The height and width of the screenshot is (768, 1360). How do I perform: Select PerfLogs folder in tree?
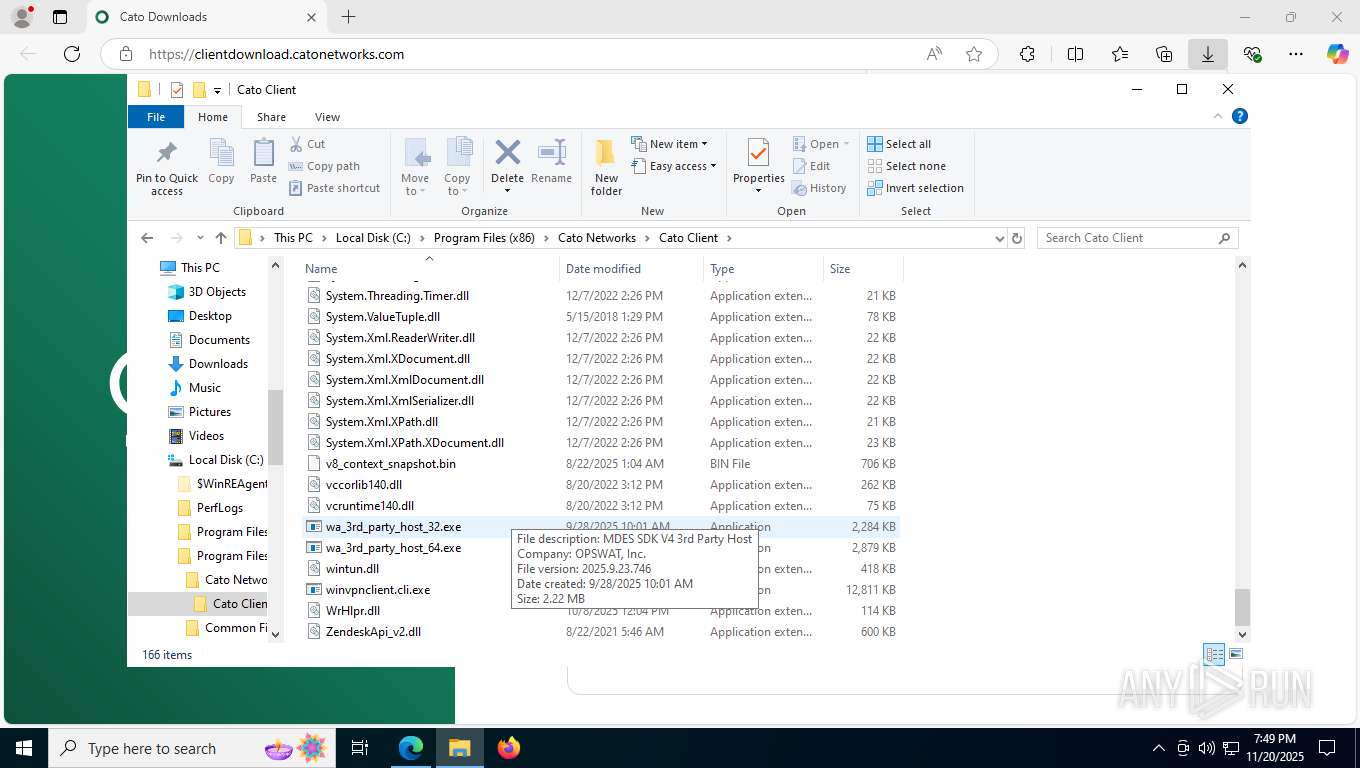coord(219,508)
